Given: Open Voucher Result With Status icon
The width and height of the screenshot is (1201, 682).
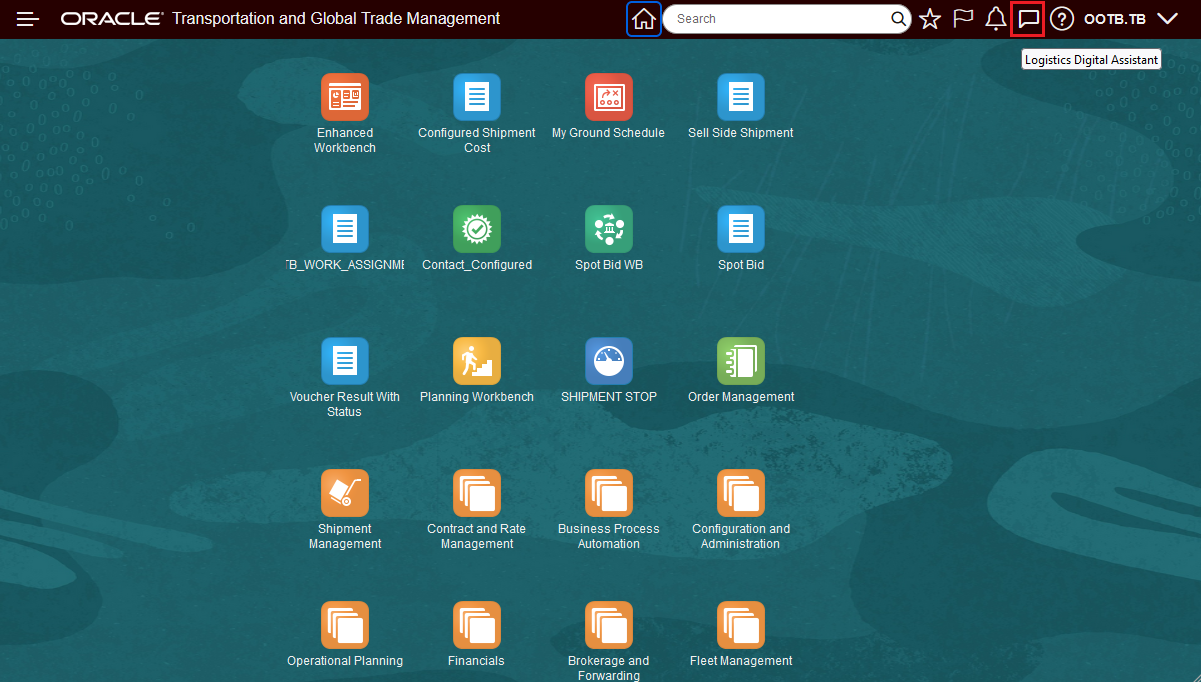Looking at the screenshot, I should (x=345, y=361).
